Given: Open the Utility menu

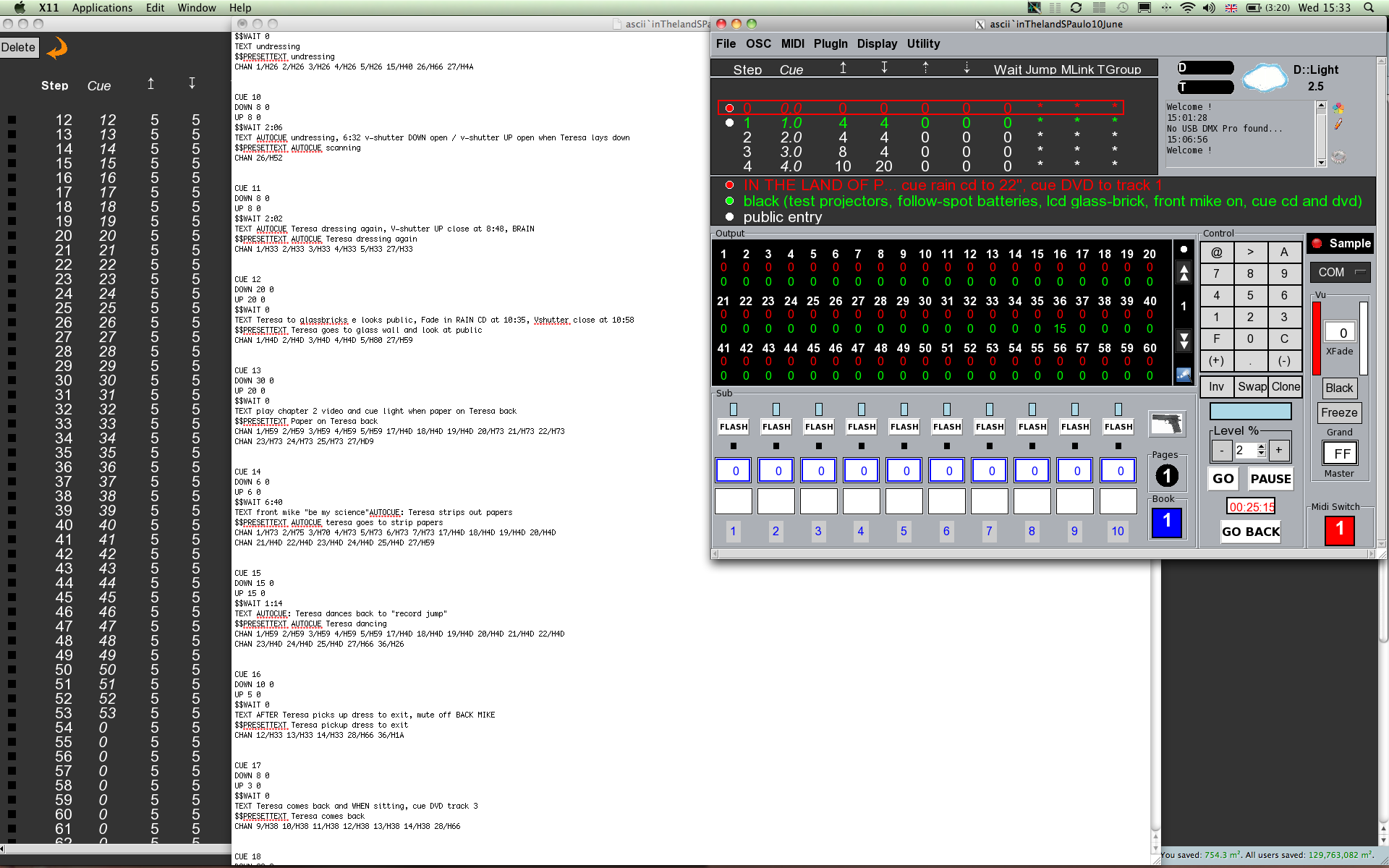Looking at the screenshot, I should [923, 44].
